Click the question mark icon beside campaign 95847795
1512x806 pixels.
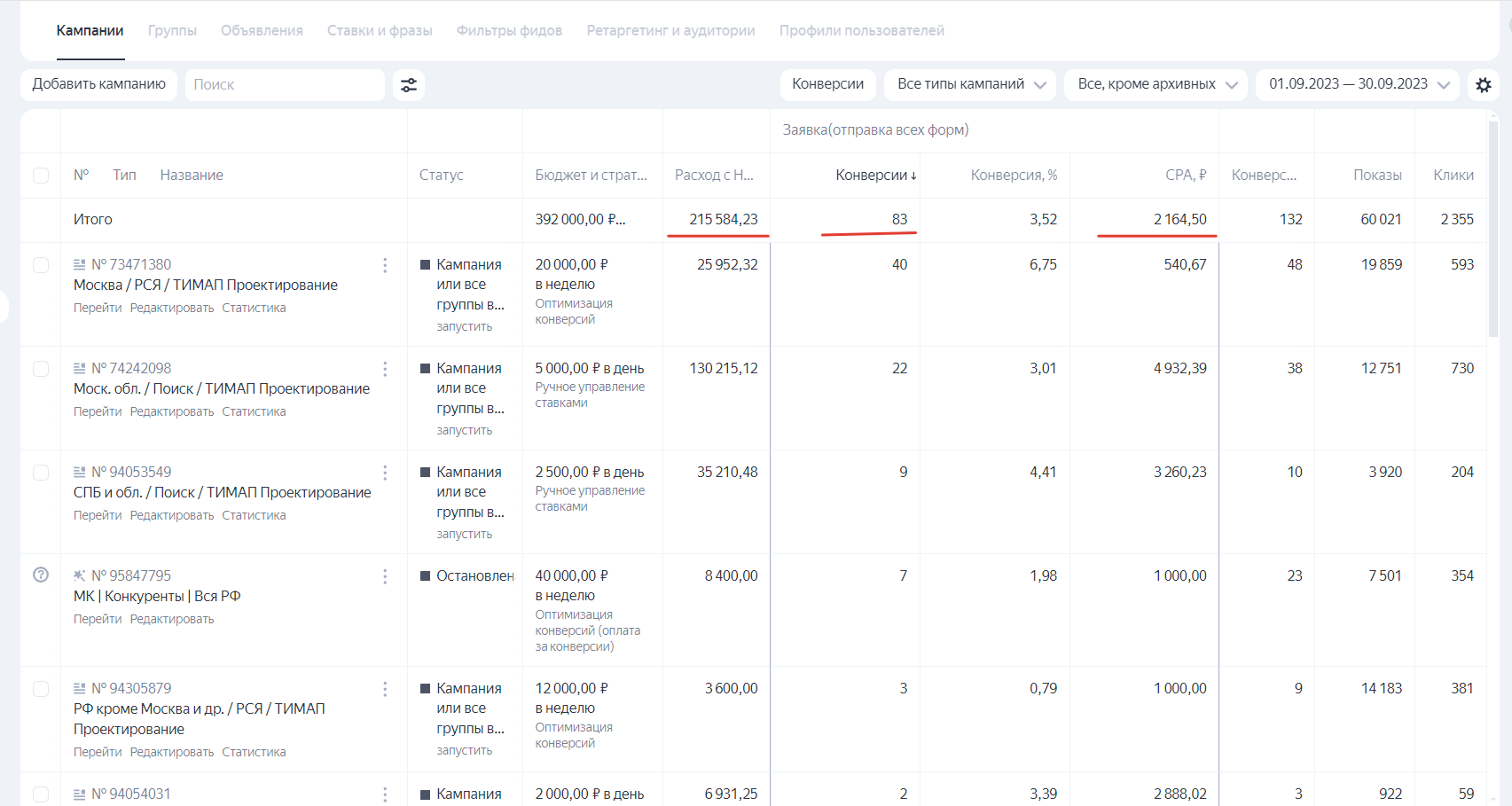click(x=41, y=575)
